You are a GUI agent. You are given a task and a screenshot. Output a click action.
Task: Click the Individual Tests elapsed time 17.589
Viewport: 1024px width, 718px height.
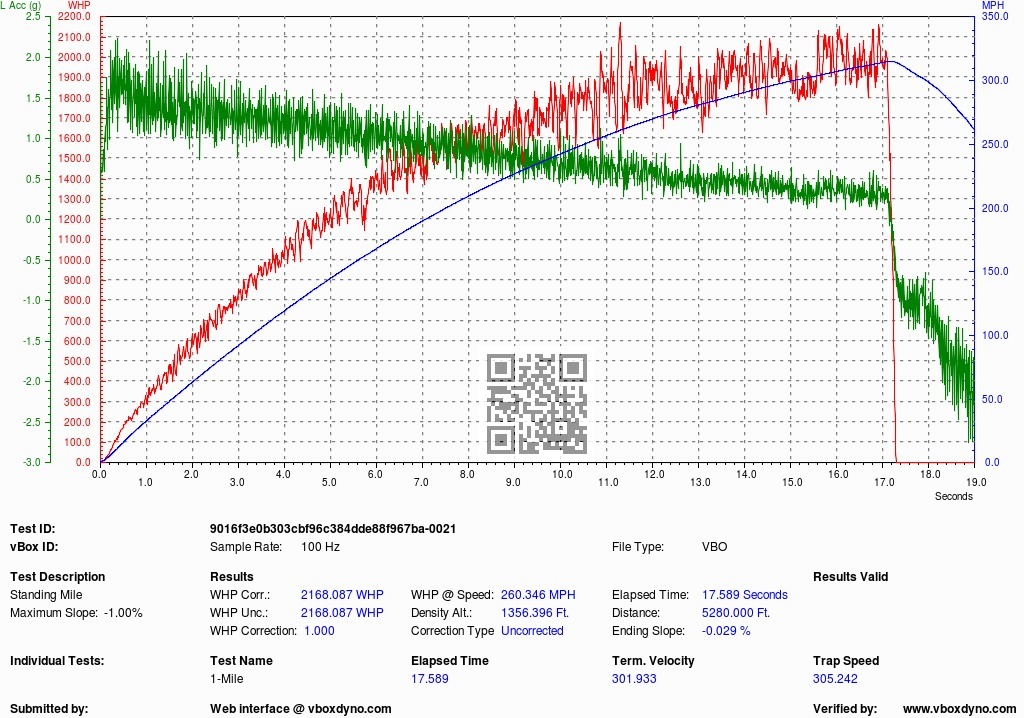coord(430,679)
